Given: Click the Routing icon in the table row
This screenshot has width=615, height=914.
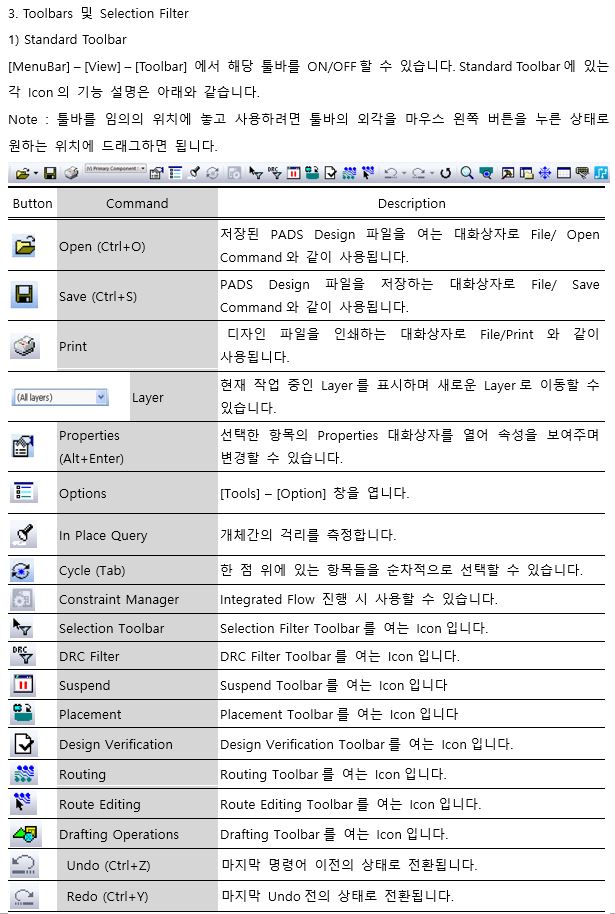Looking at the screenshot, I should coord(23,774).
